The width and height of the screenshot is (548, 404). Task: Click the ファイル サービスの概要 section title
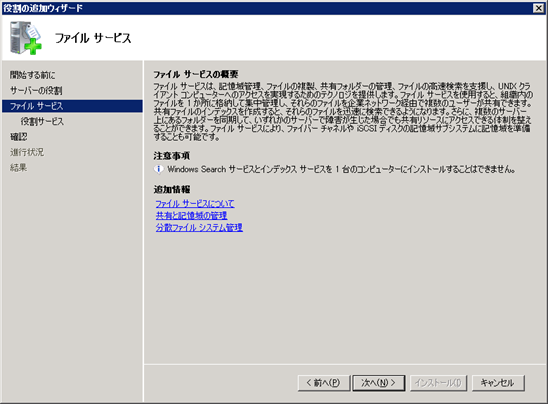[x=196, y=74]
